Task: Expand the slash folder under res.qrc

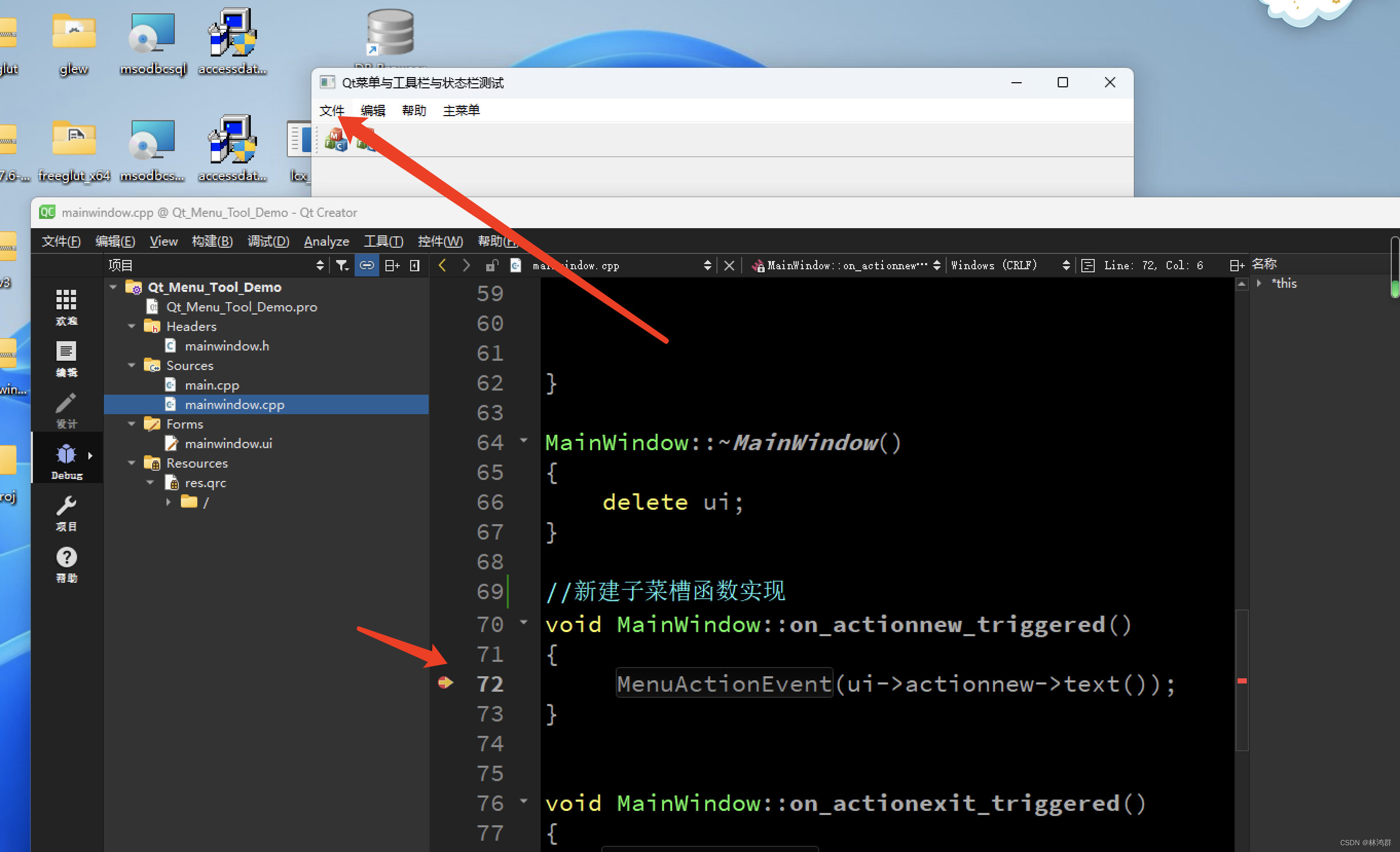Action: coord(168,502)
